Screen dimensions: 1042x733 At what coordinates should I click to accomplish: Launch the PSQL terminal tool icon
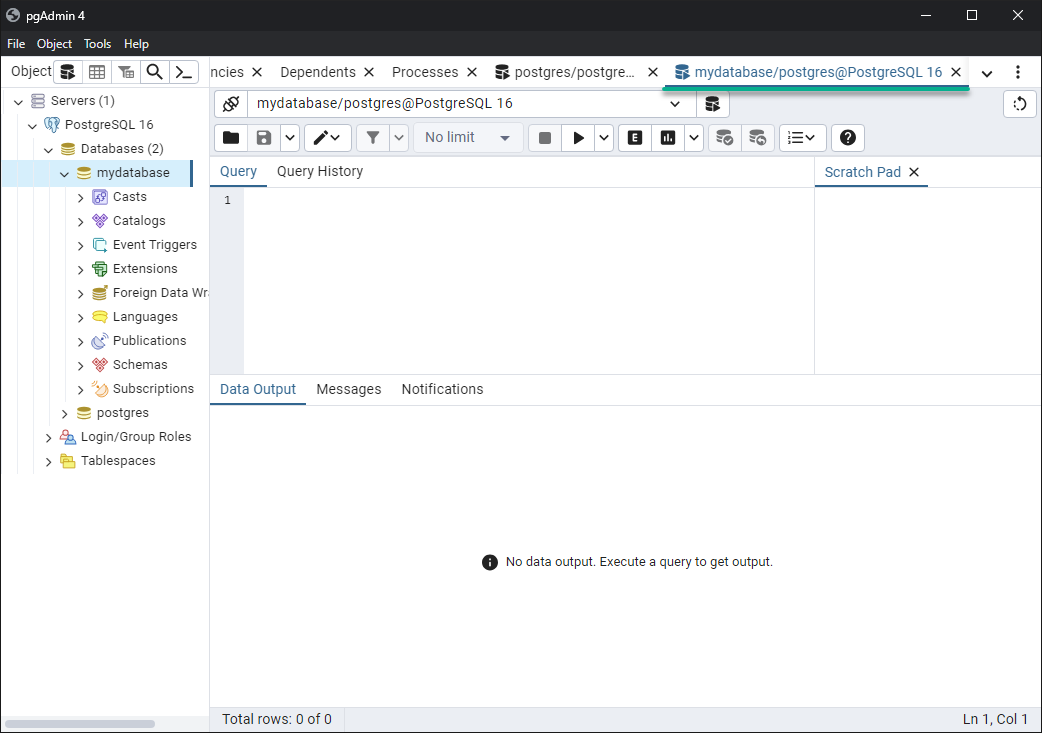[x=183, y=72]
